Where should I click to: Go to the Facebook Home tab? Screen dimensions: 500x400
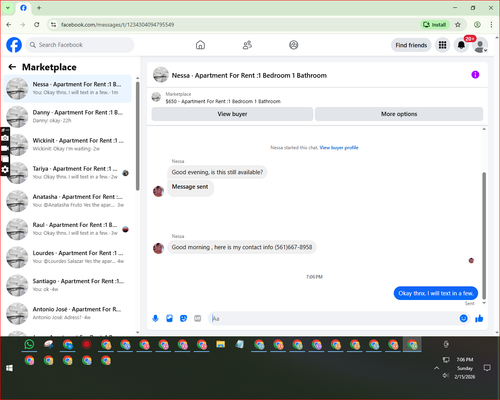point(200,45)
